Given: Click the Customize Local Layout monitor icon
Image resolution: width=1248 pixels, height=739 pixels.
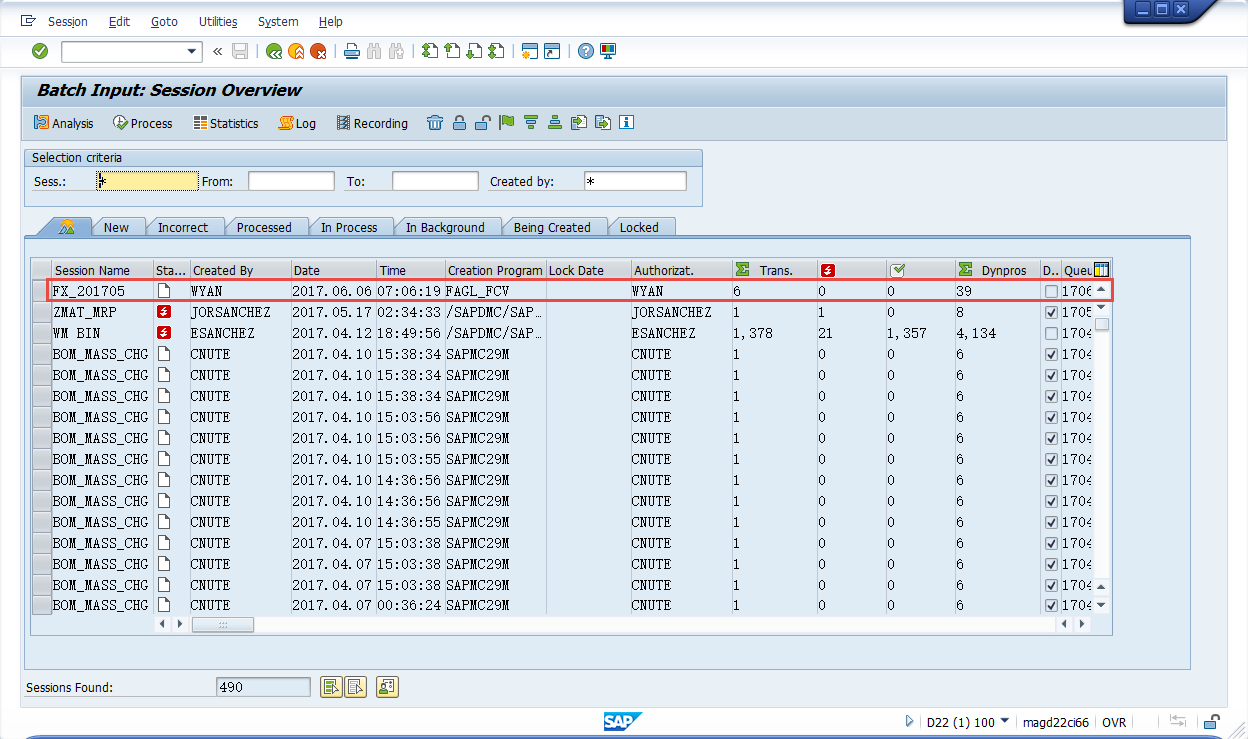Looking at the screenshot, I should pos(608,51).
